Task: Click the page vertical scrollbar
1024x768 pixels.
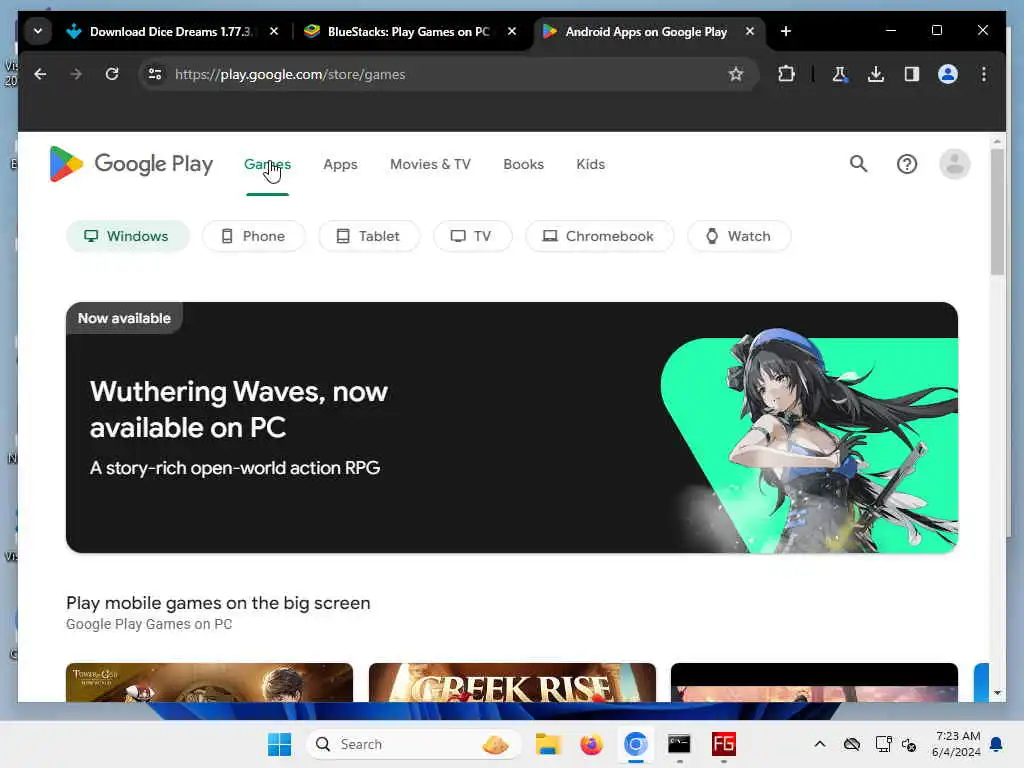Action: coord(997,212)
